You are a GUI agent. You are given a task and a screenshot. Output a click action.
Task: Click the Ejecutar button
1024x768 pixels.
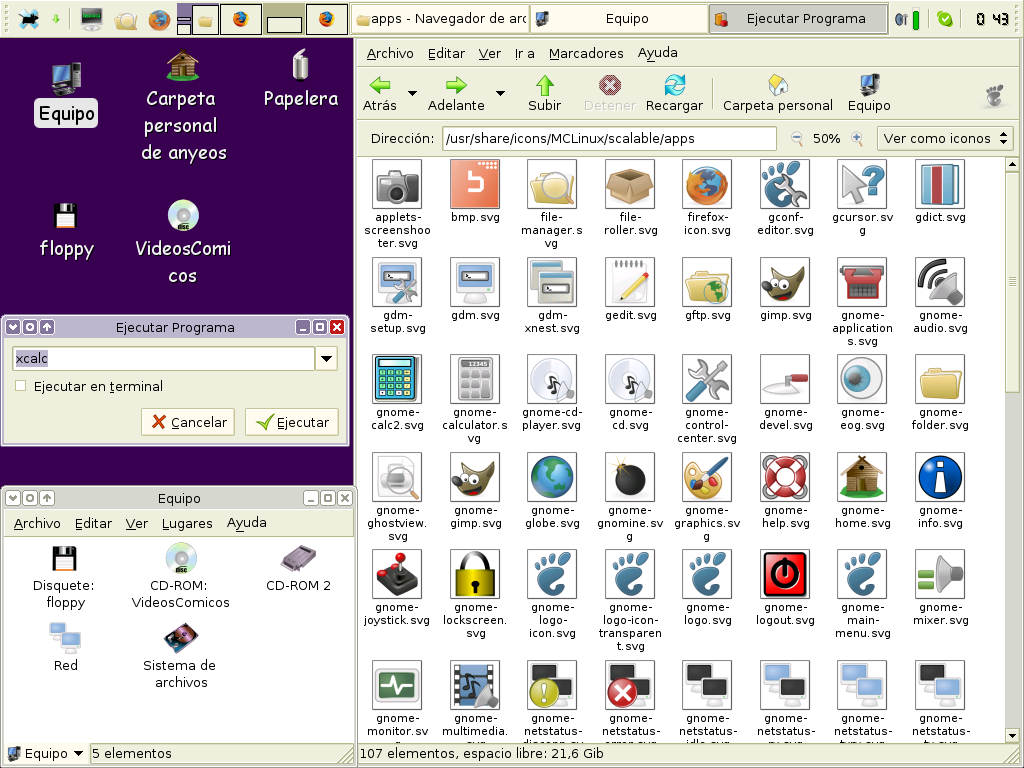pyautogui.click(x=292, y=423)
